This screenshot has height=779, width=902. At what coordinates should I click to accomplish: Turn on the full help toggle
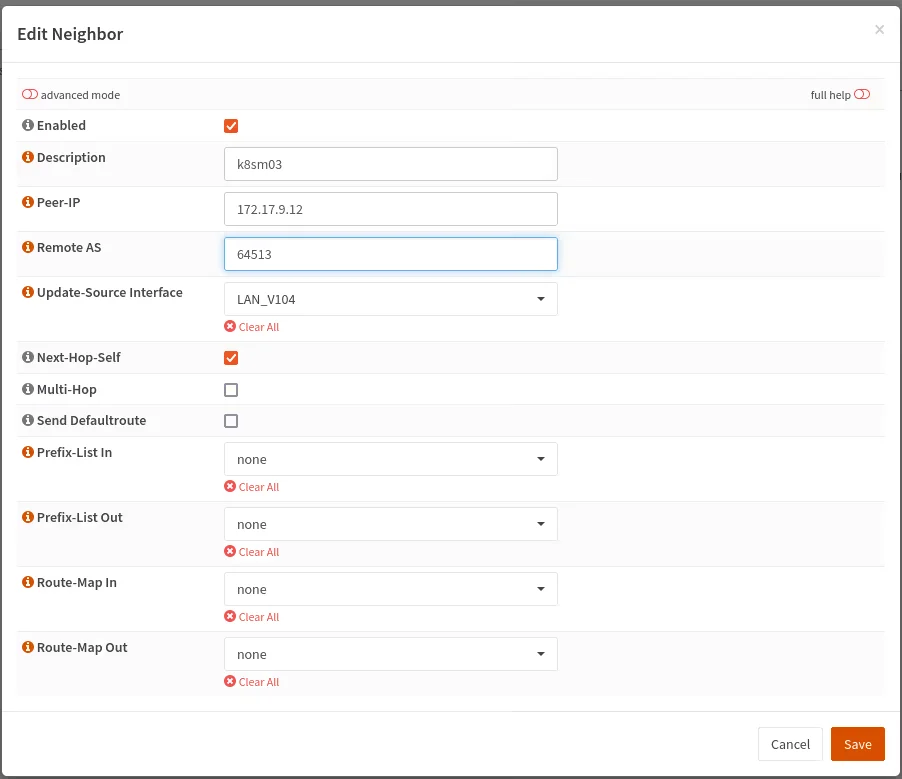coord(862,95)
